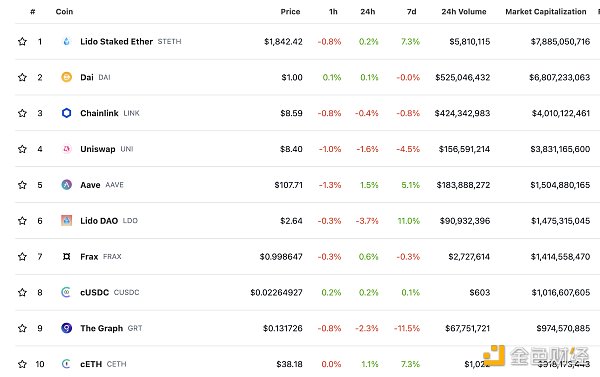600x377 pixels.
Task: Open the cETH coin name link
Action: click(x=91, y=364)
